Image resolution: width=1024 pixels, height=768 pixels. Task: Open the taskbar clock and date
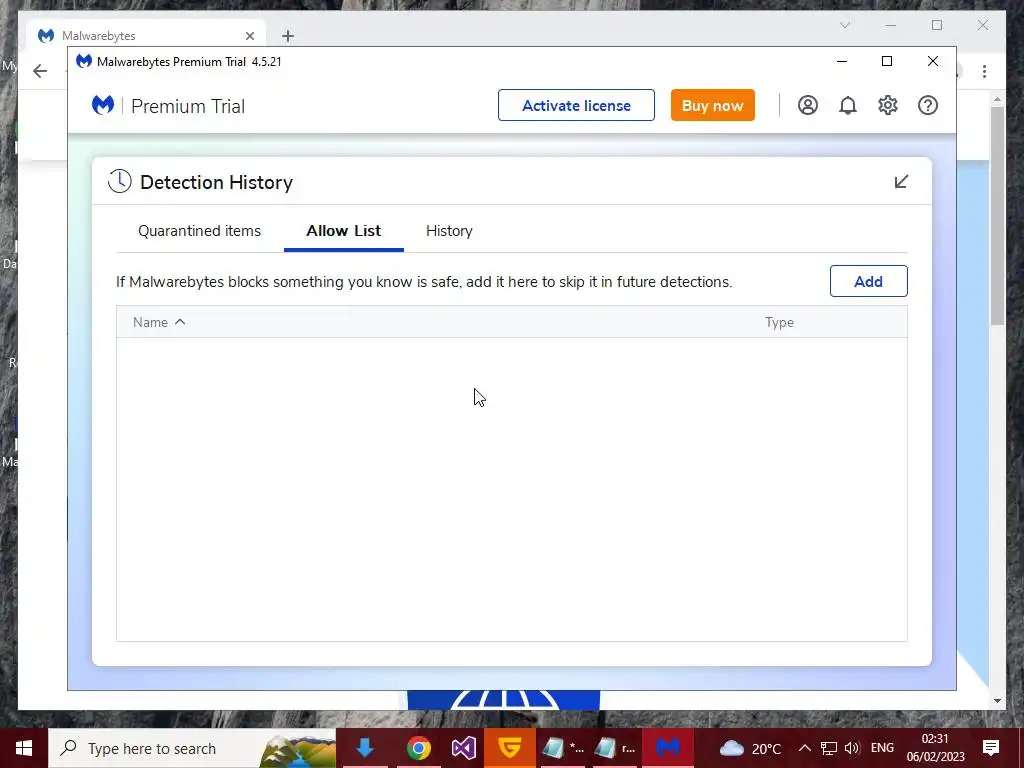pos(935,748)
